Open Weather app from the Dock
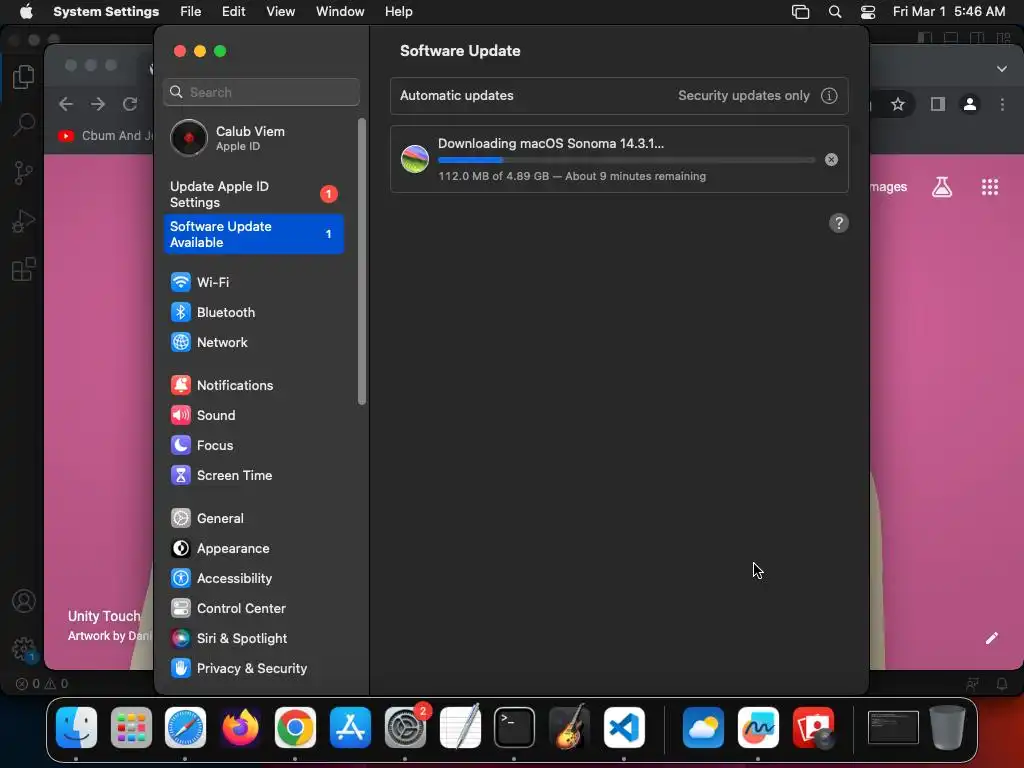This screenshot has width=1024, height=768. click(x=703, y=727)
